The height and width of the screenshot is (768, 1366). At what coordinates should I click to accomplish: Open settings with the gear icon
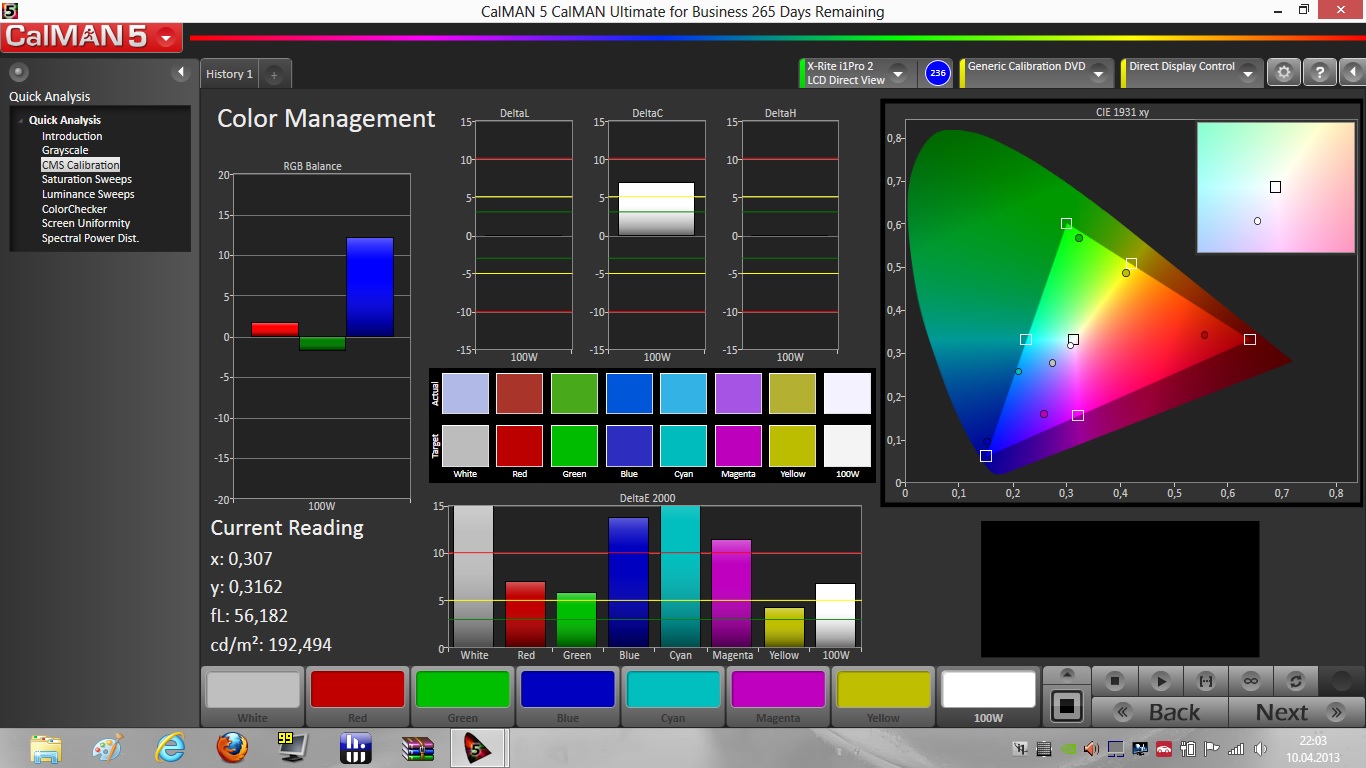tap(1284, 73)
